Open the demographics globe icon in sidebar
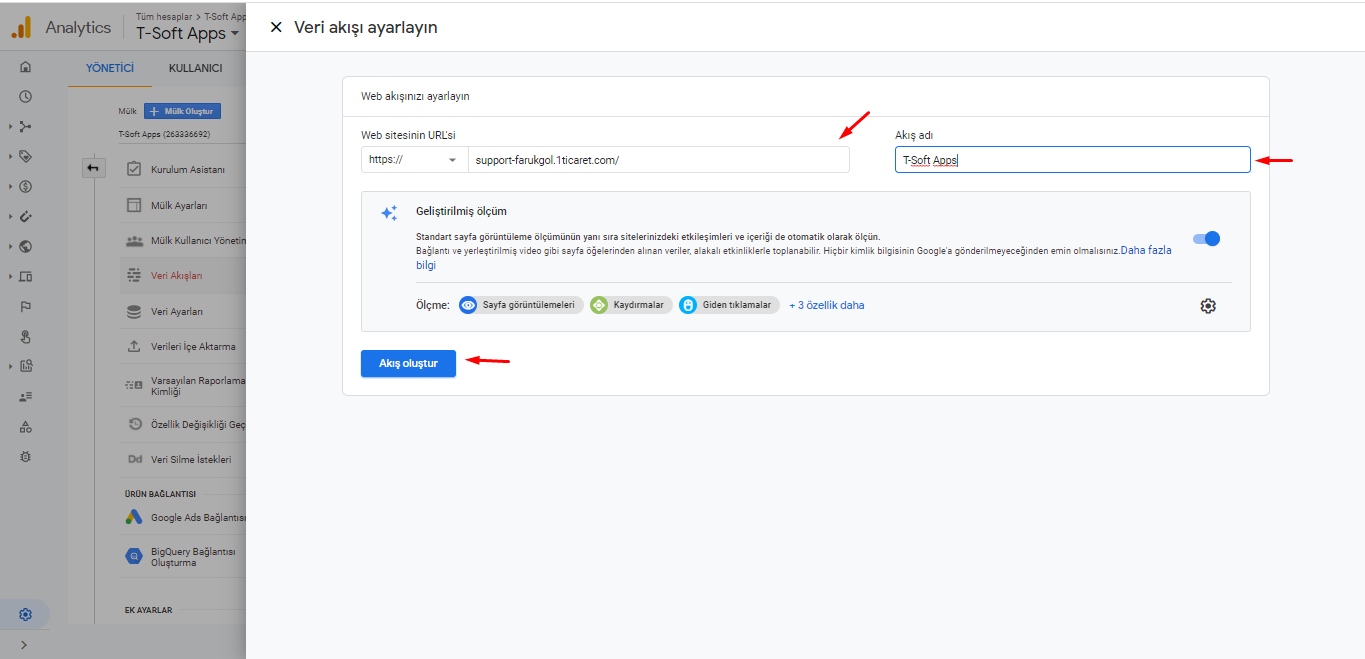 [x=26, y=246]
